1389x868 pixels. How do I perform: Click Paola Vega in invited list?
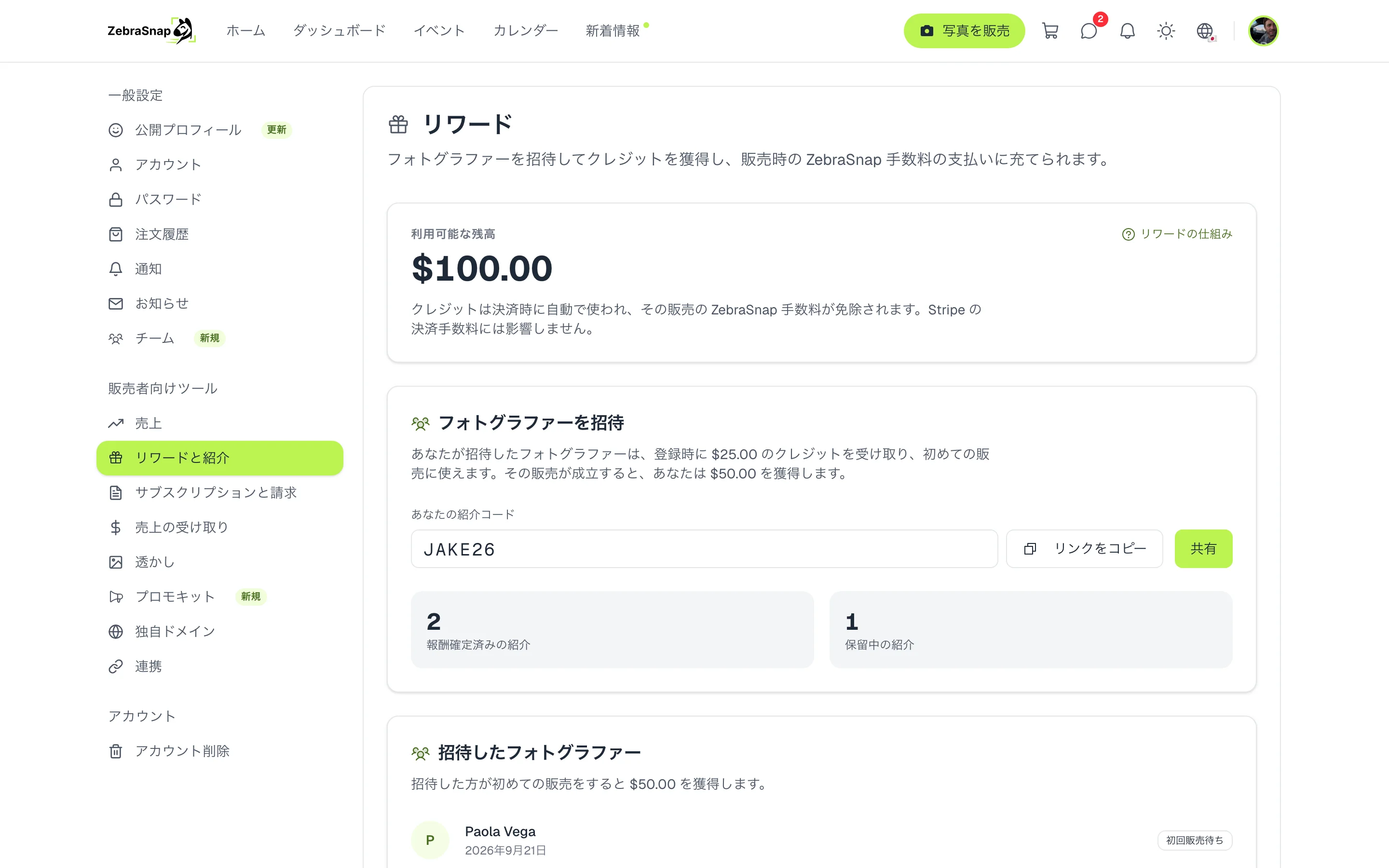coord(500,831)
